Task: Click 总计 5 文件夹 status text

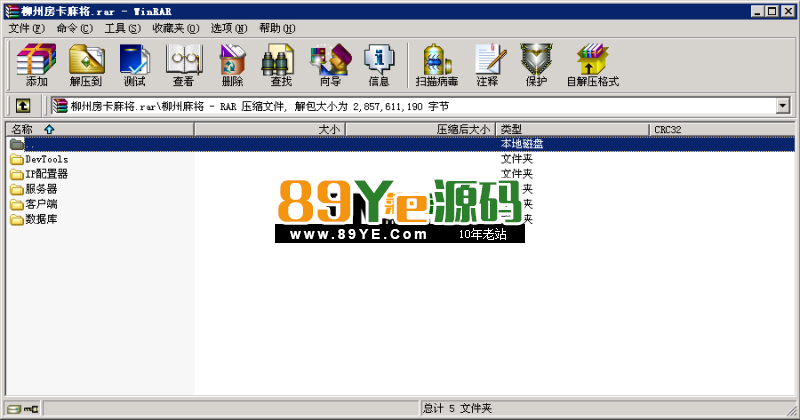Action: (457, 408)
